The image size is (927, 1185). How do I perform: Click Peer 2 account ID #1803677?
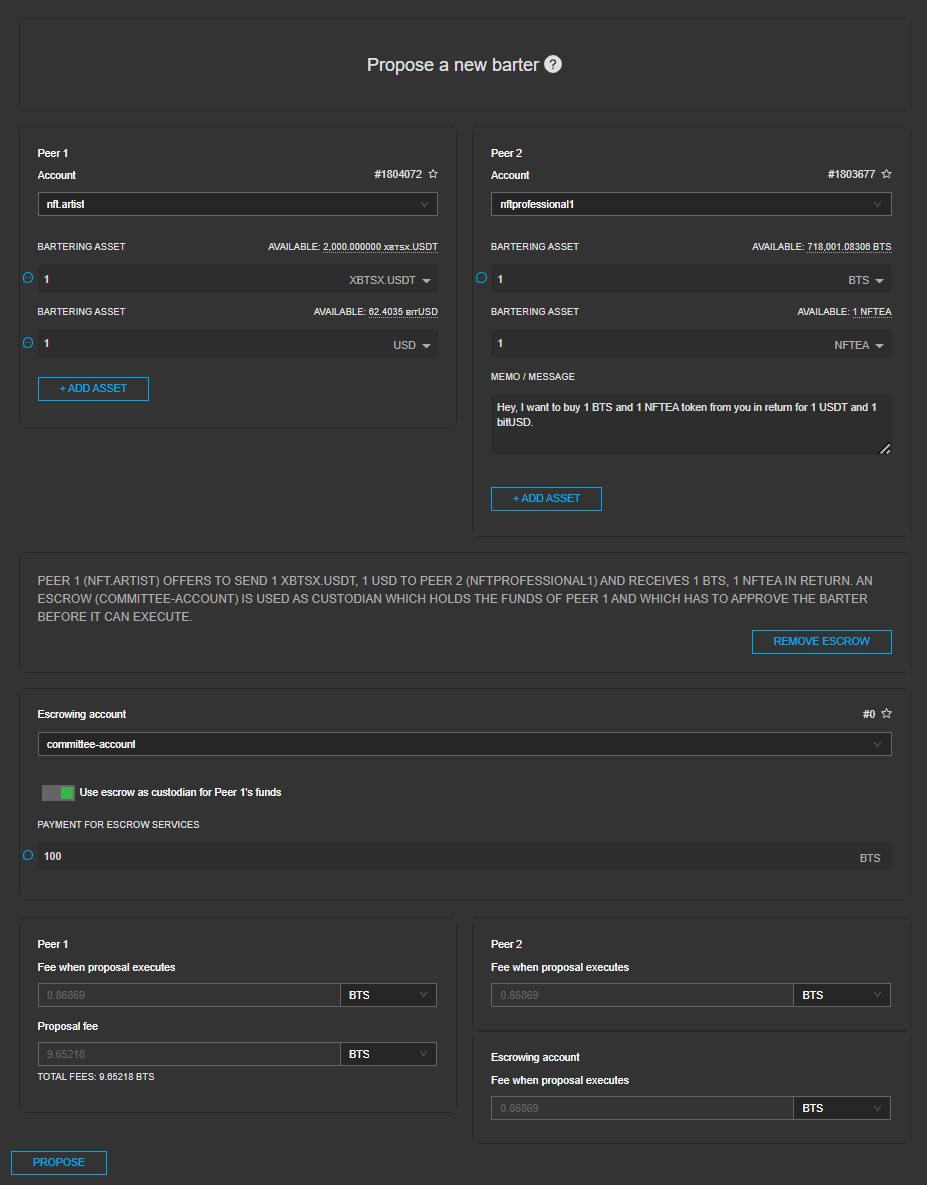pyautogui.click(x=851, y=175)
